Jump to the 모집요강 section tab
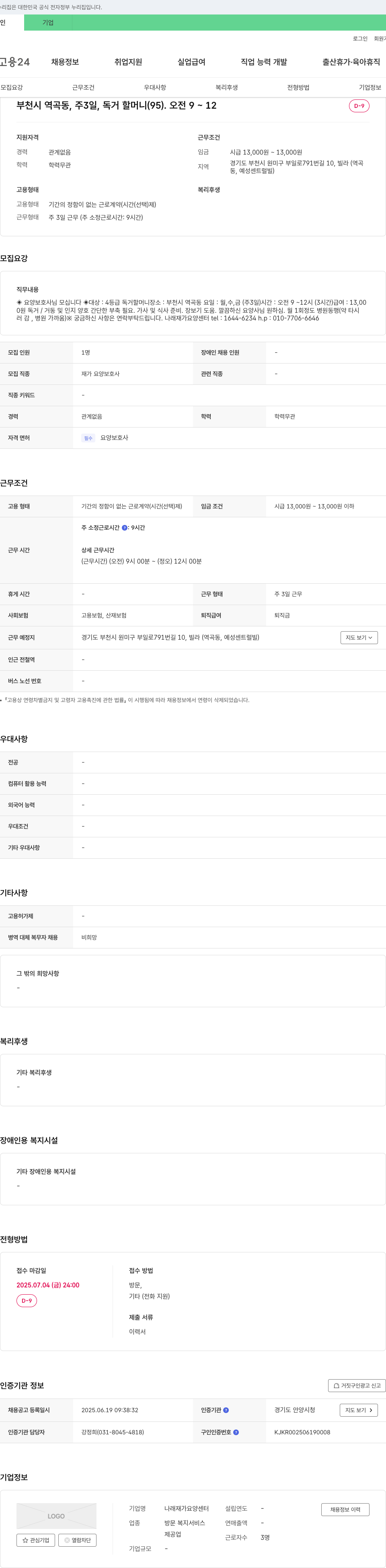 (12, 88)
